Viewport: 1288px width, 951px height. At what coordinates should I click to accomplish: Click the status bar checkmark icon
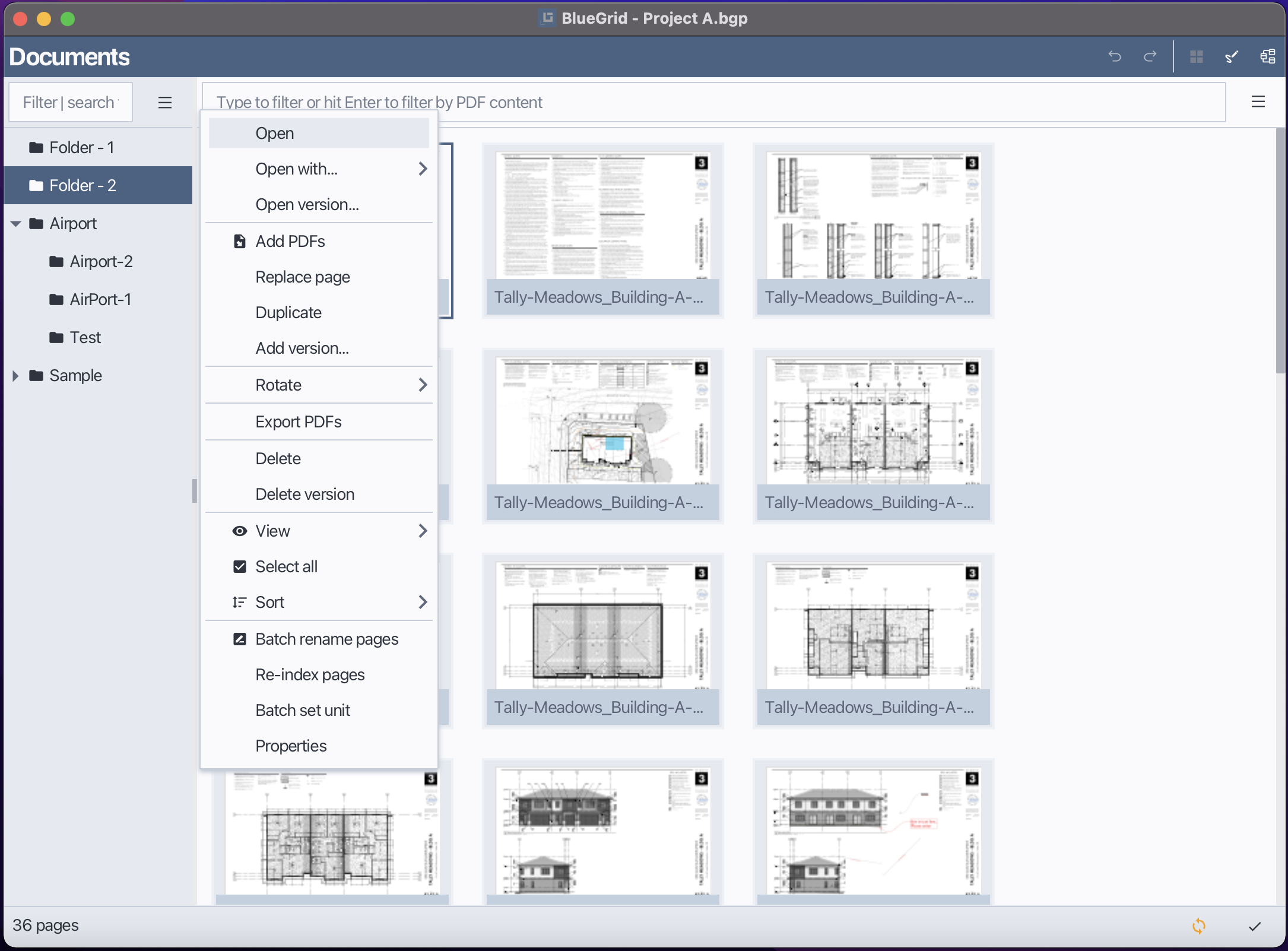click(1255, 926)
